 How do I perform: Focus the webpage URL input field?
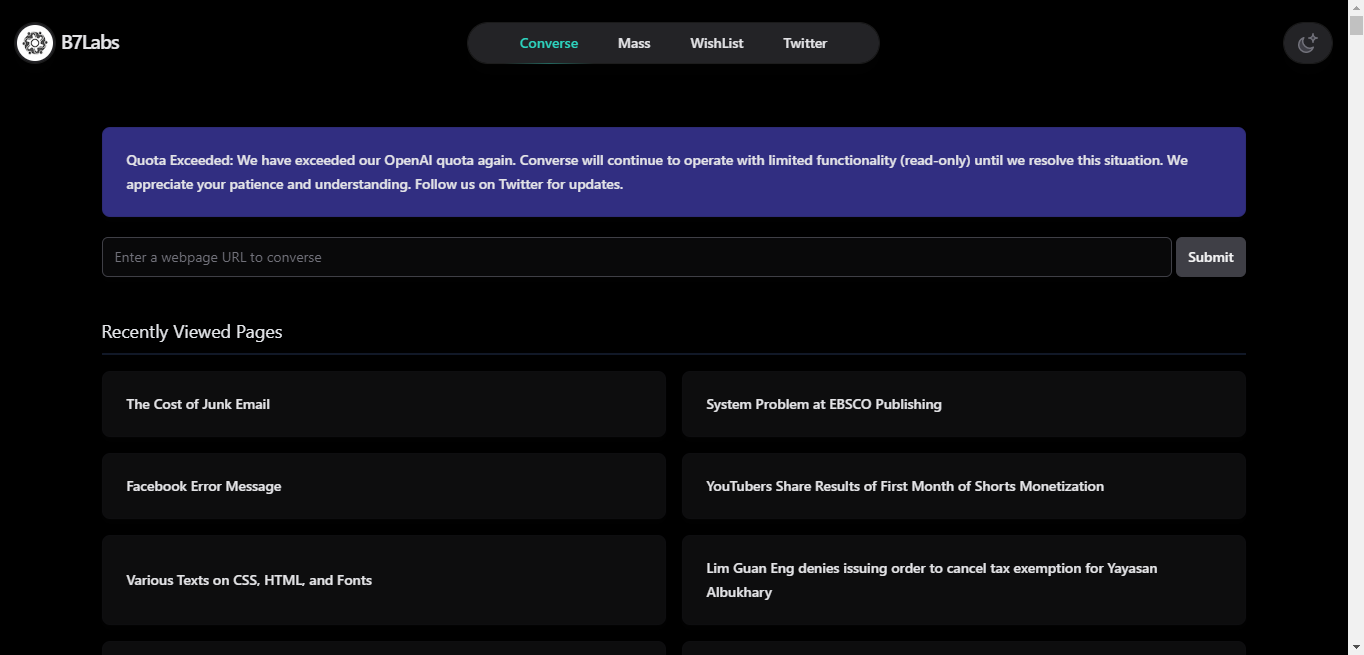coord(637,257)
